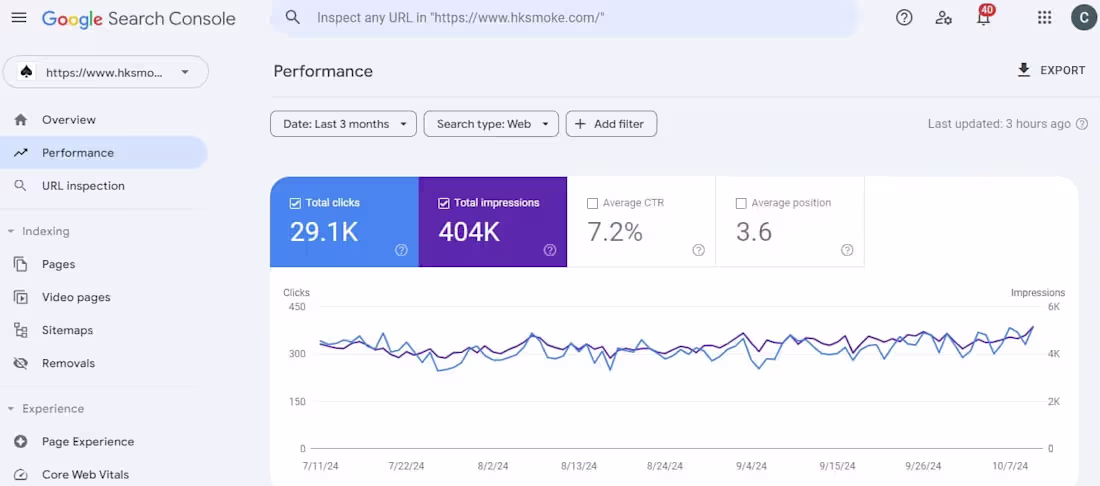1100x486 pixels.
Task: Click the Add filter button
Action: pos(611,124)
